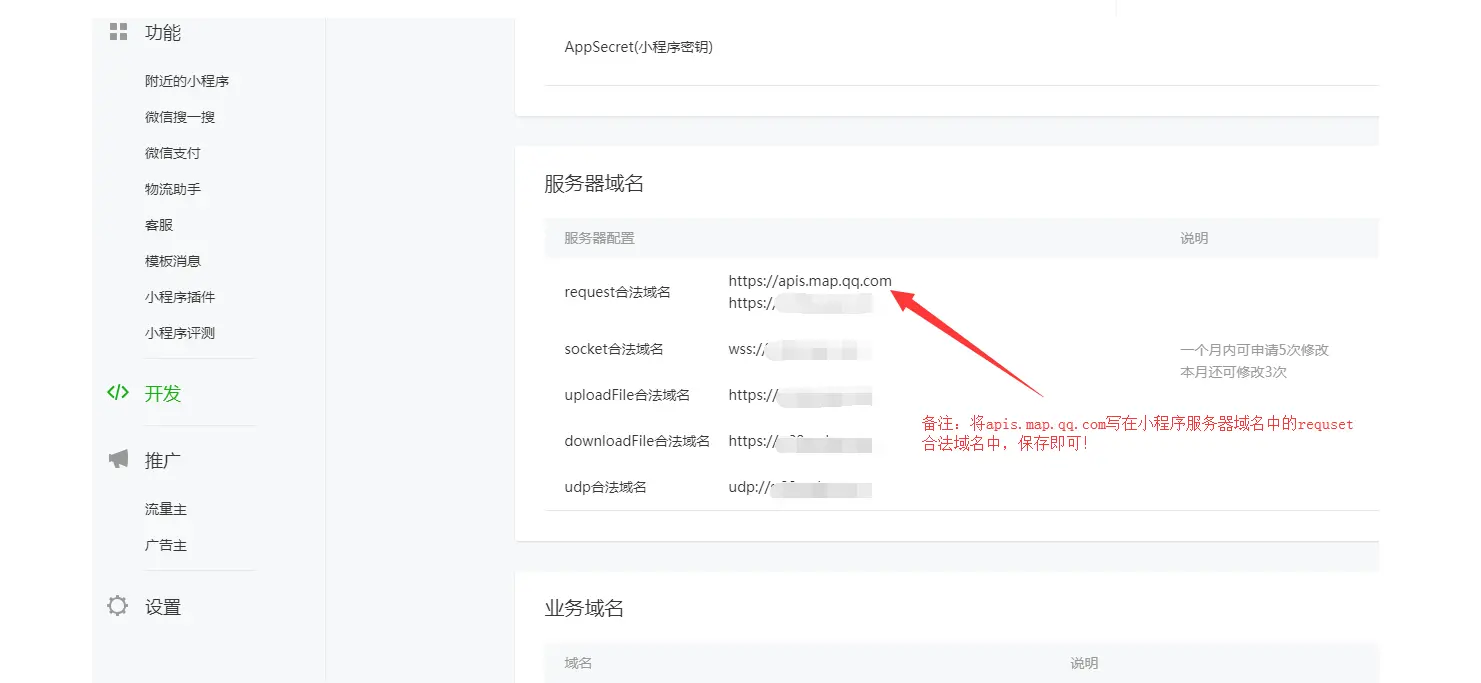This screenshot has width=1481, height=683.
Task: Open 小程序插件 in sidebar
Action: pos(180,297)
